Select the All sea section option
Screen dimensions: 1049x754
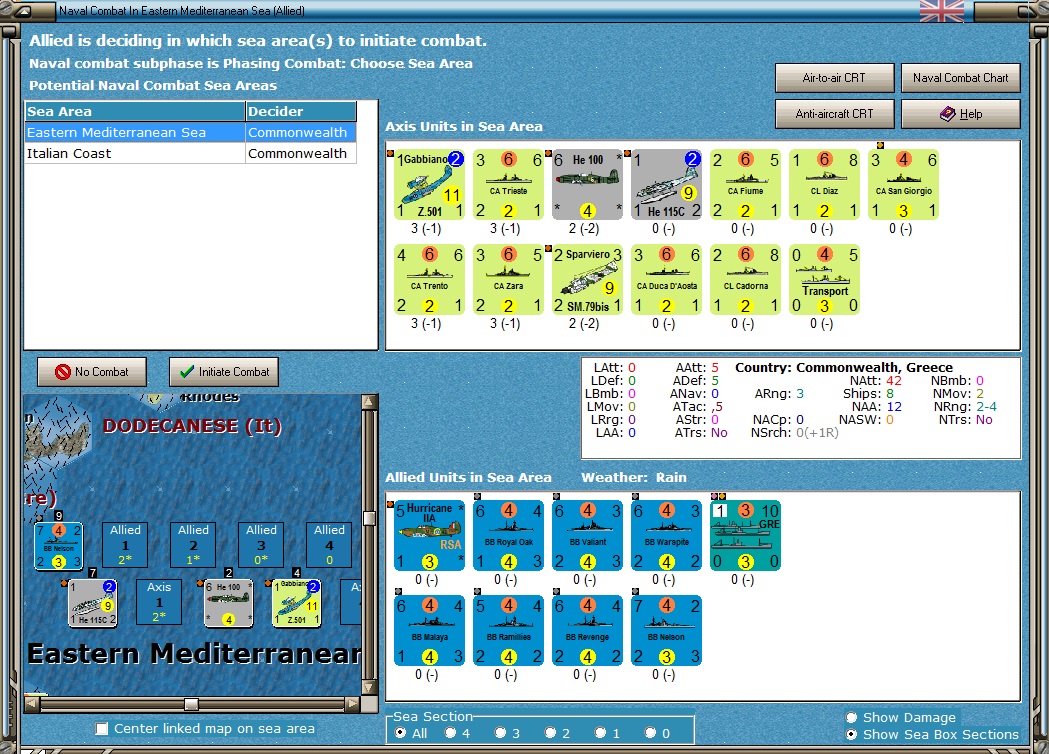click(x=400, y=733)
